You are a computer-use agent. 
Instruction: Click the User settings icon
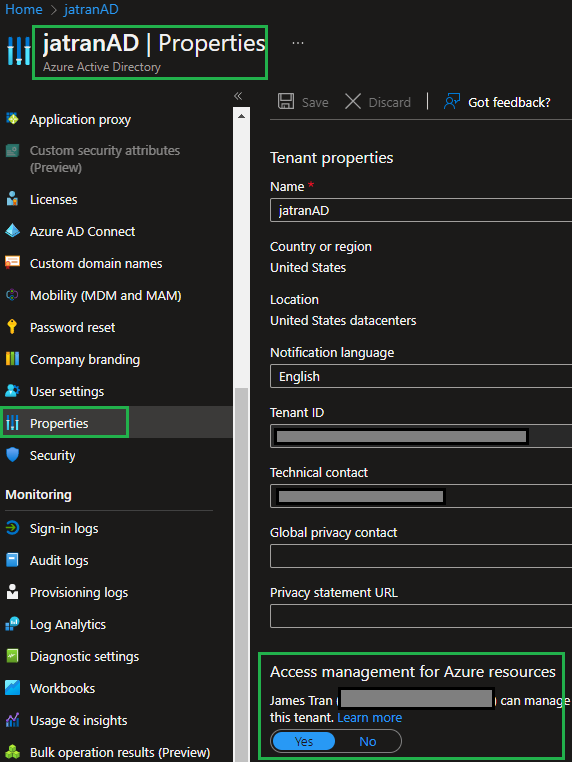(x=12, y=391)
